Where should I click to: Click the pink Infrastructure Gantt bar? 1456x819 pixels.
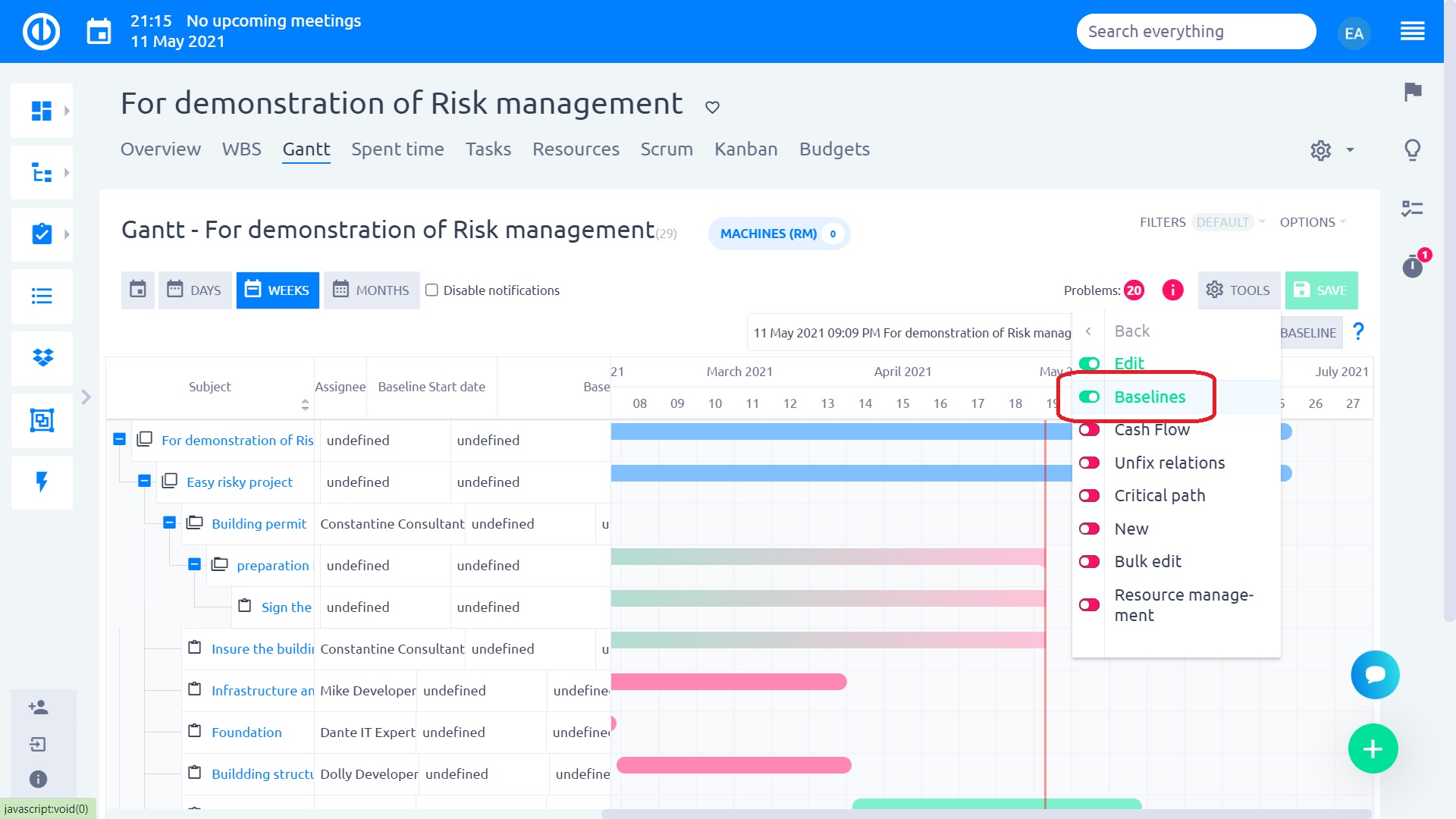pos(728,682)
